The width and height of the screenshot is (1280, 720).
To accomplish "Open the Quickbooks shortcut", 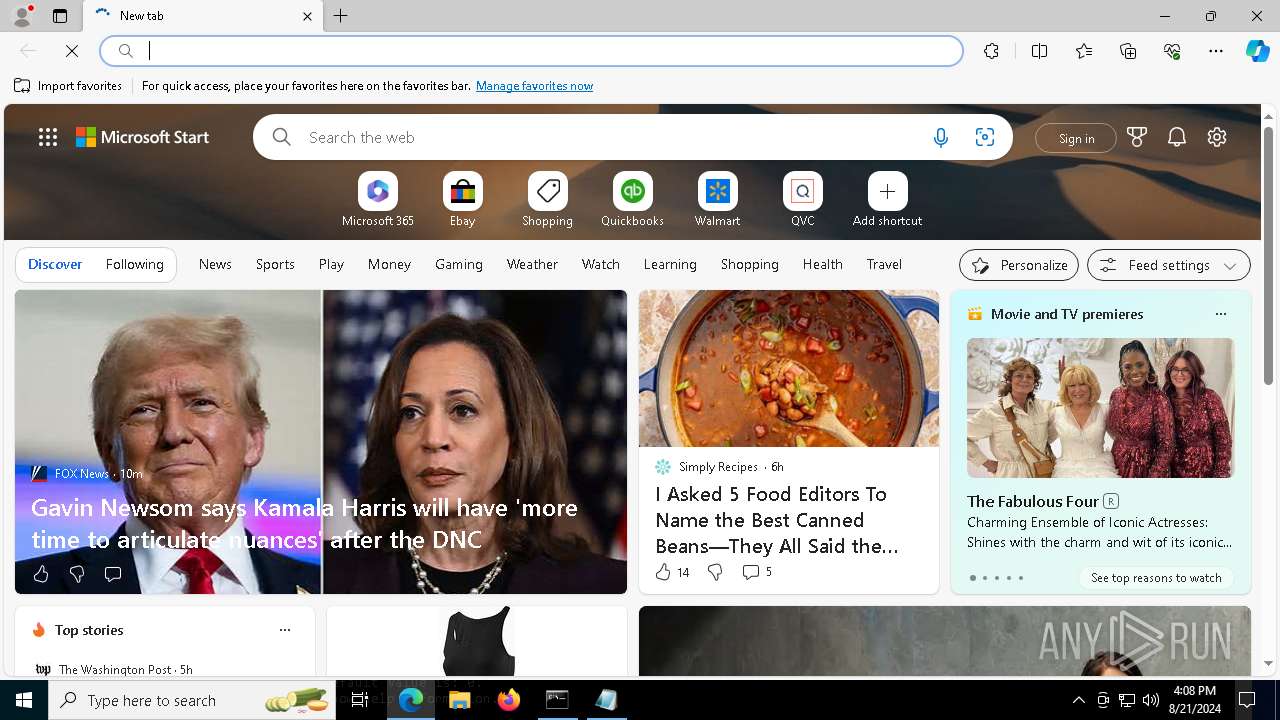I will [632, 199].
